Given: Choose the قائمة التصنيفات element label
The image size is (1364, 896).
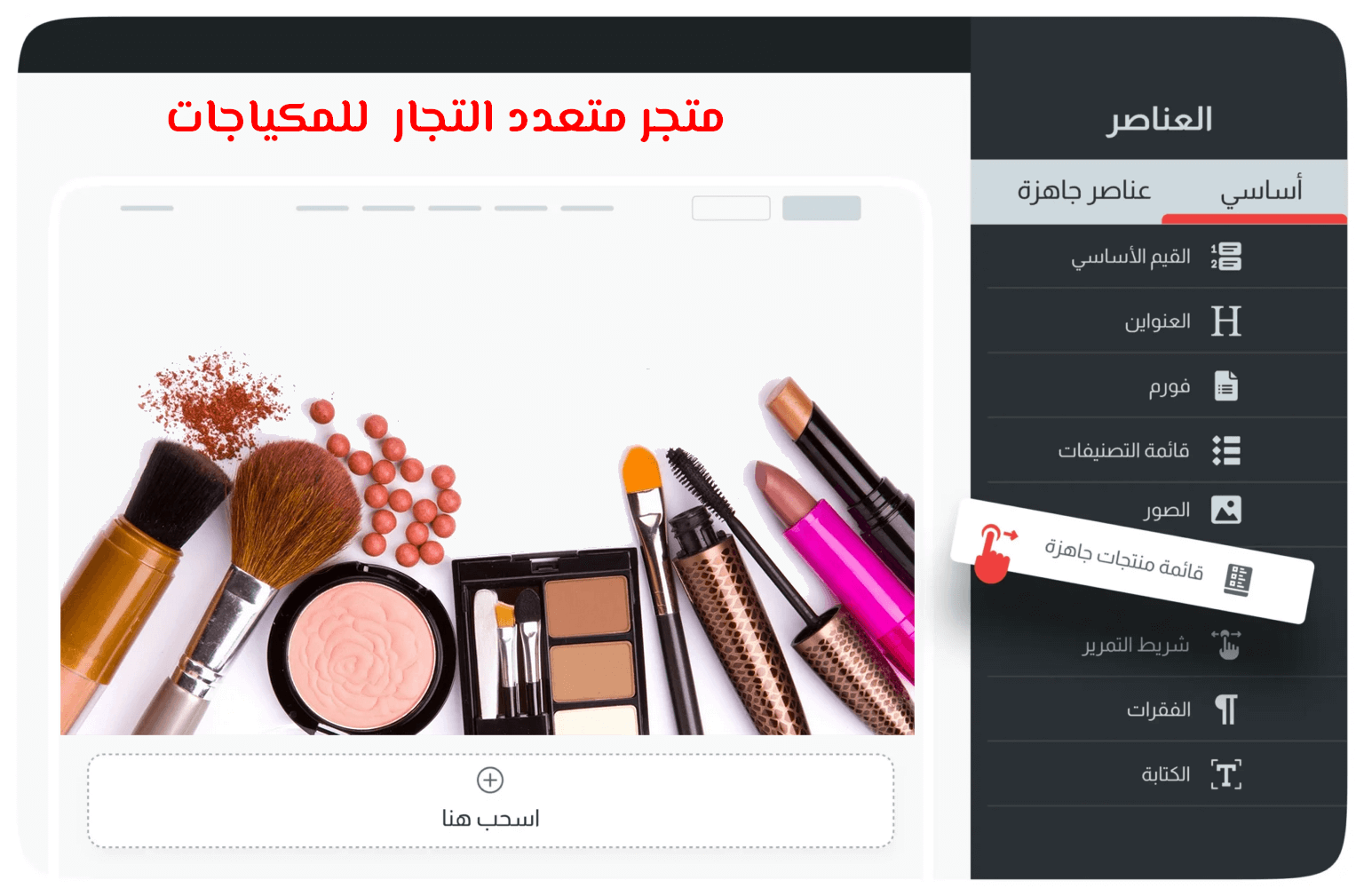Looking at the screenshot, I should pos(1123,451).
